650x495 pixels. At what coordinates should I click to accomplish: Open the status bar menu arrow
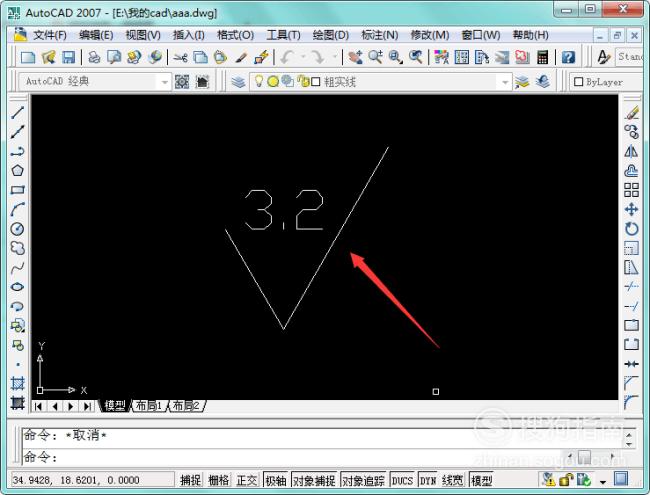pyautogui.click(x=602, y=482)
